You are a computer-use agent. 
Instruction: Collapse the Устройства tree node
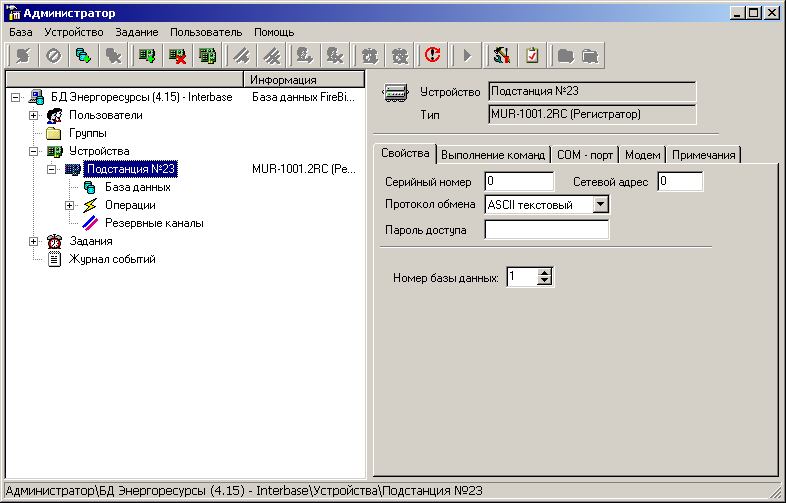(34, 151)
